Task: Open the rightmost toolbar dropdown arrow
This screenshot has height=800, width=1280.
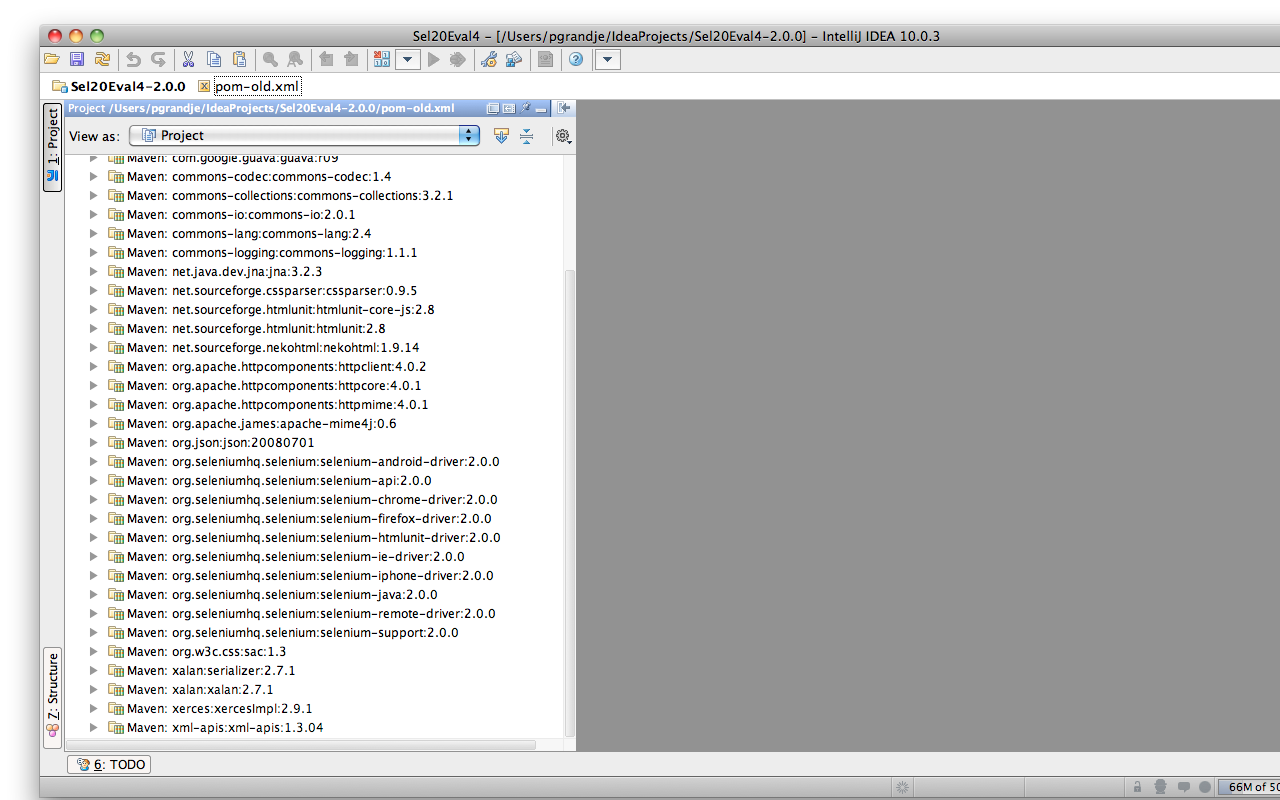Action: 608,60
